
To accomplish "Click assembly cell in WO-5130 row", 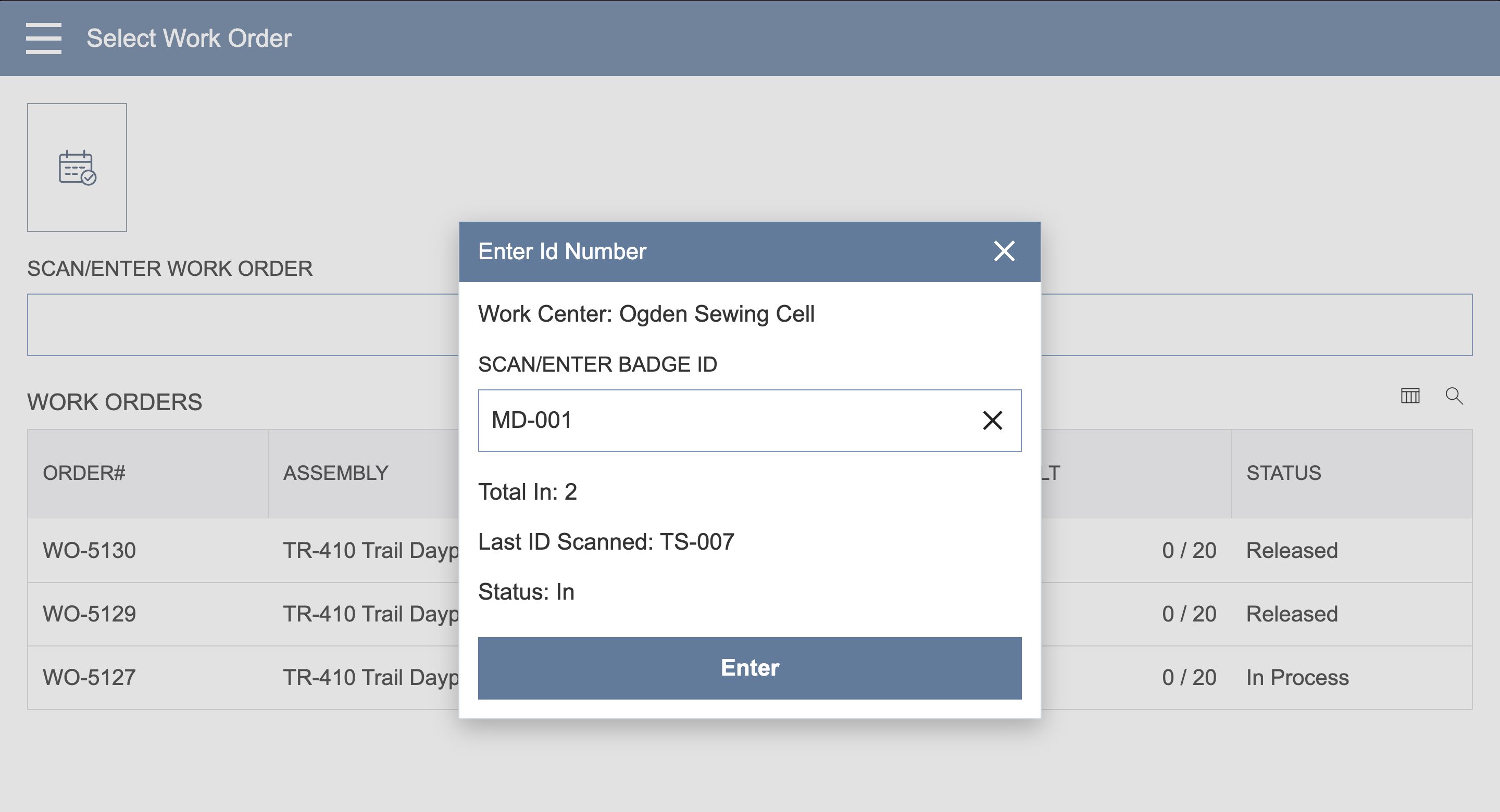I will click(x=371, y=550).
